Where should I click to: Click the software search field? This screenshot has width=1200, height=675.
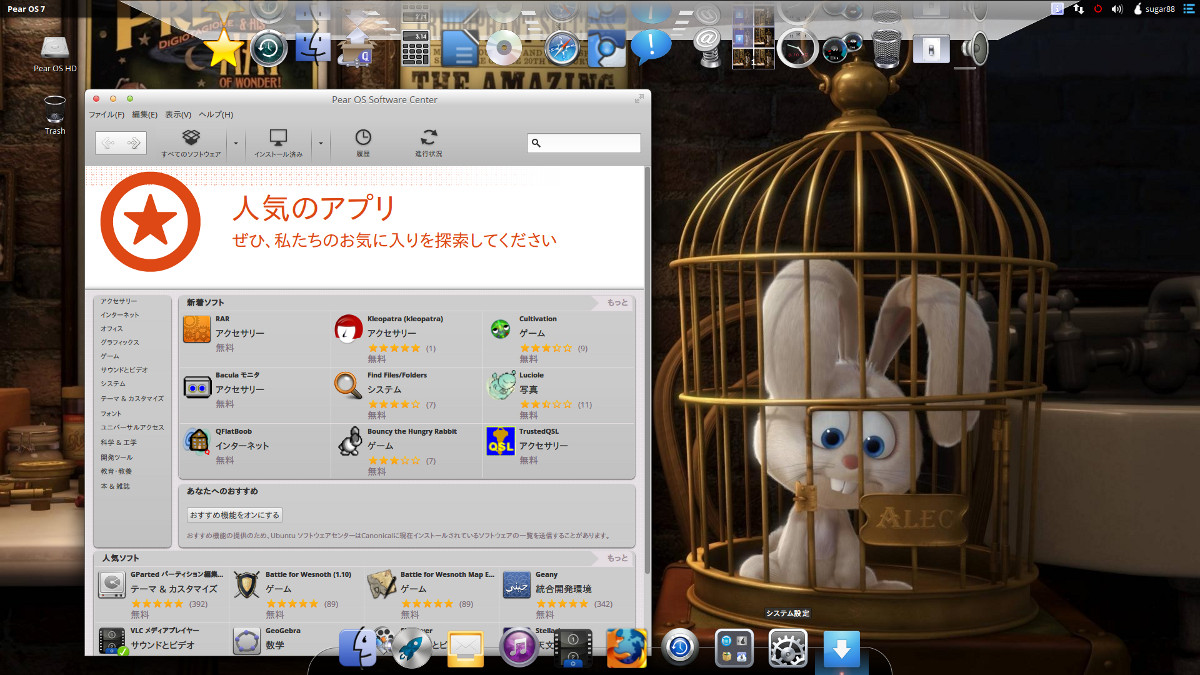click(x=584, y=143)
